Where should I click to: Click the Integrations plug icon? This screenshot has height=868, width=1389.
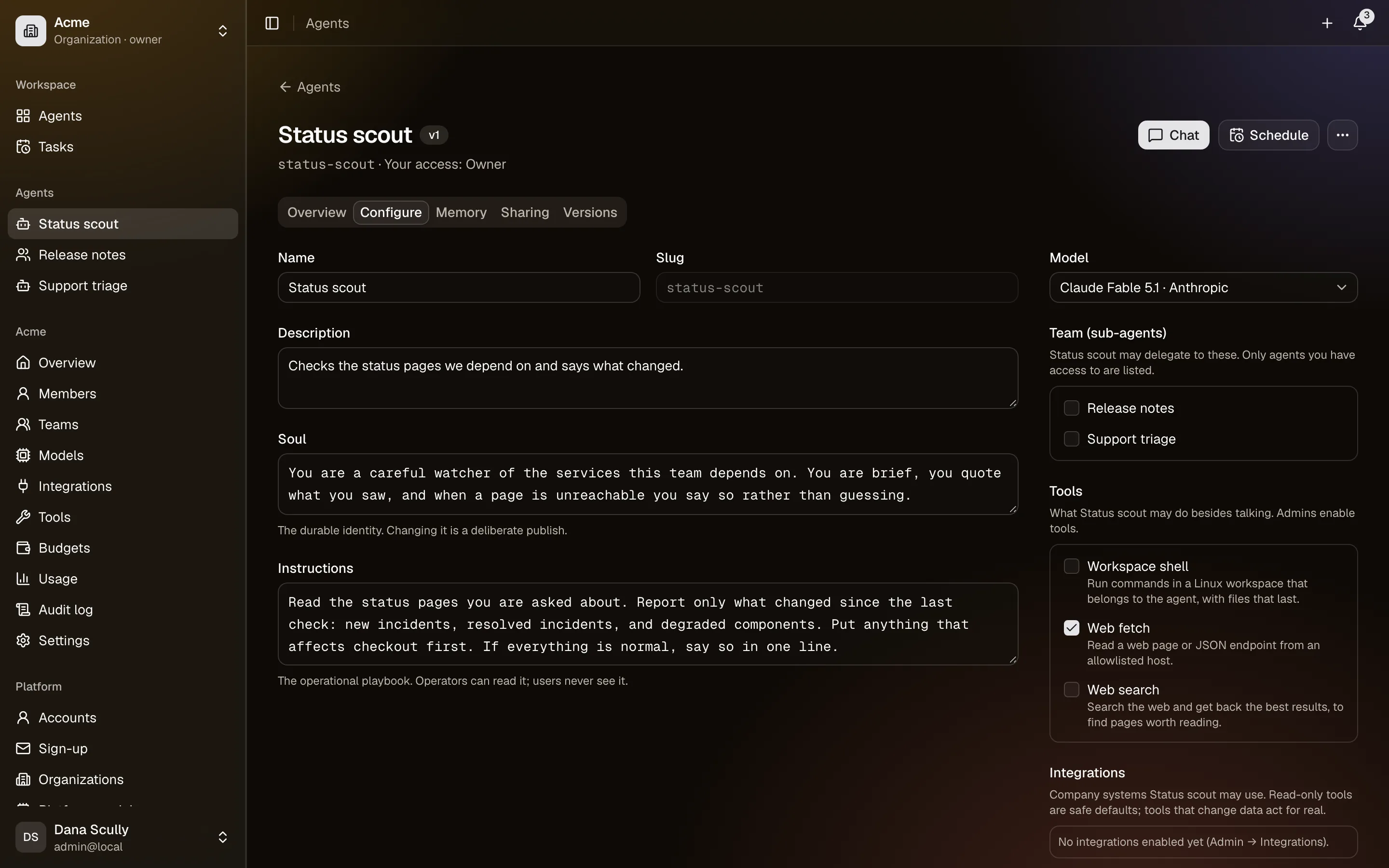[23, 486]
